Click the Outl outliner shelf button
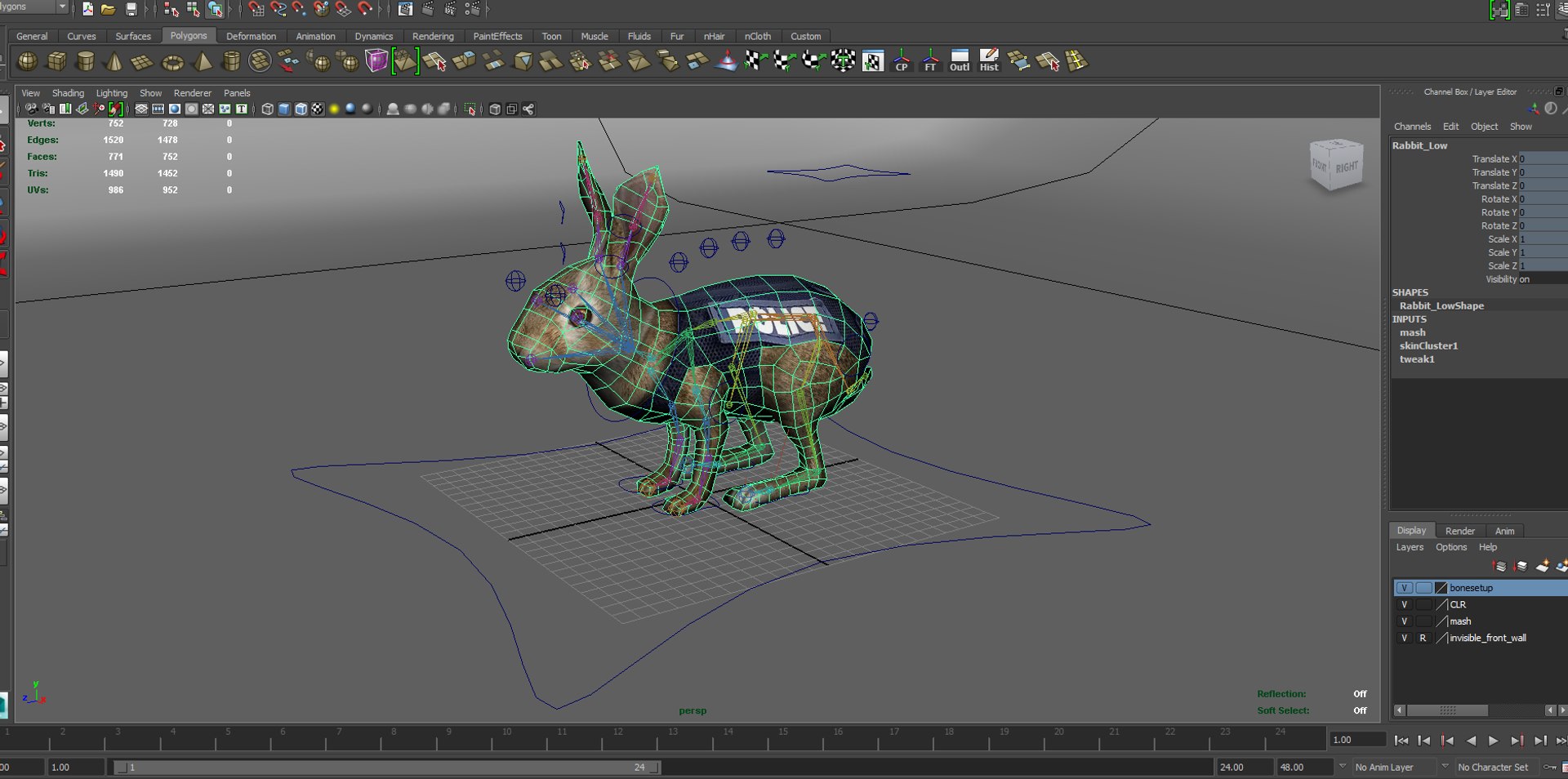This screenshot has height=779, width=1568. tap(960, 61)
